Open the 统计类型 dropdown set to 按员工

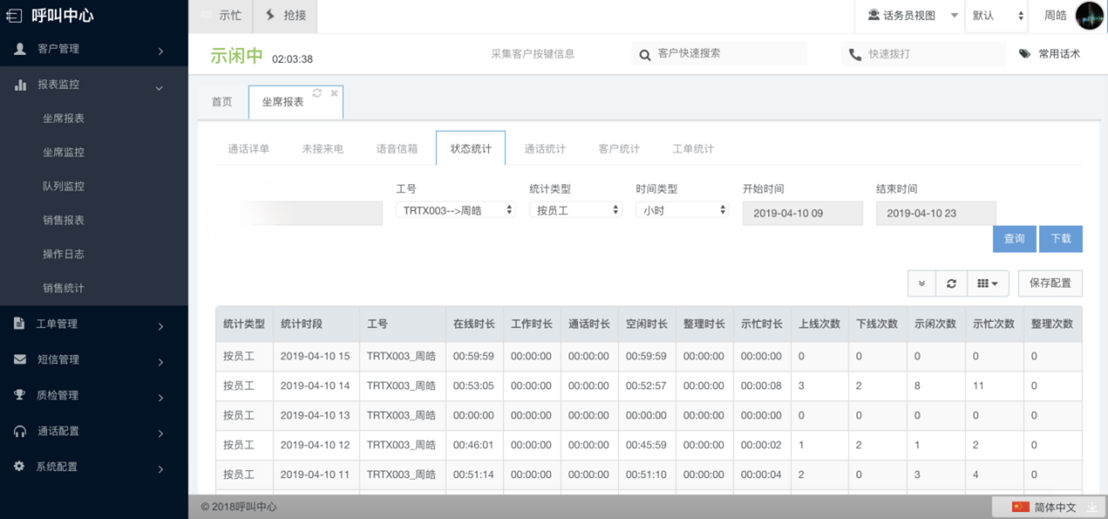575,211
